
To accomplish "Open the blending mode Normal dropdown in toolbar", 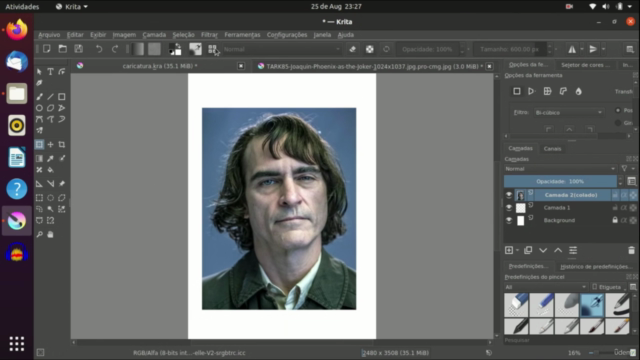I will coord(281,49).
